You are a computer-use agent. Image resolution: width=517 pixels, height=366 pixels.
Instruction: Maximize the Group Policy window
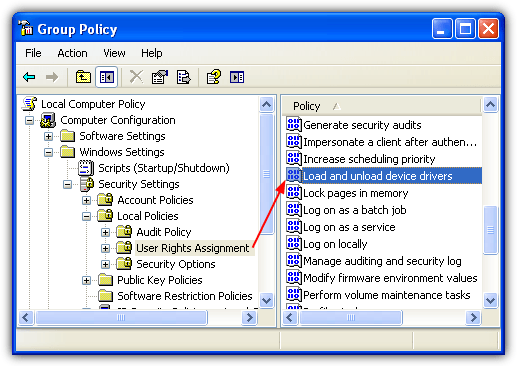click(465, 29)
